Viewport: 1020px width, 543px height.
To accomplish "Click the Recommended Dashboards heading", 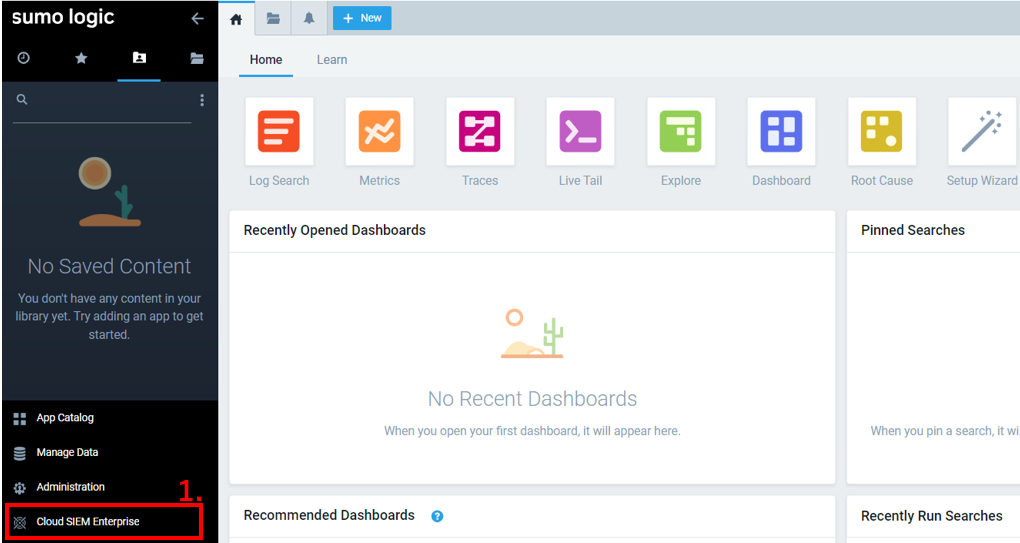I will [329, 515].
